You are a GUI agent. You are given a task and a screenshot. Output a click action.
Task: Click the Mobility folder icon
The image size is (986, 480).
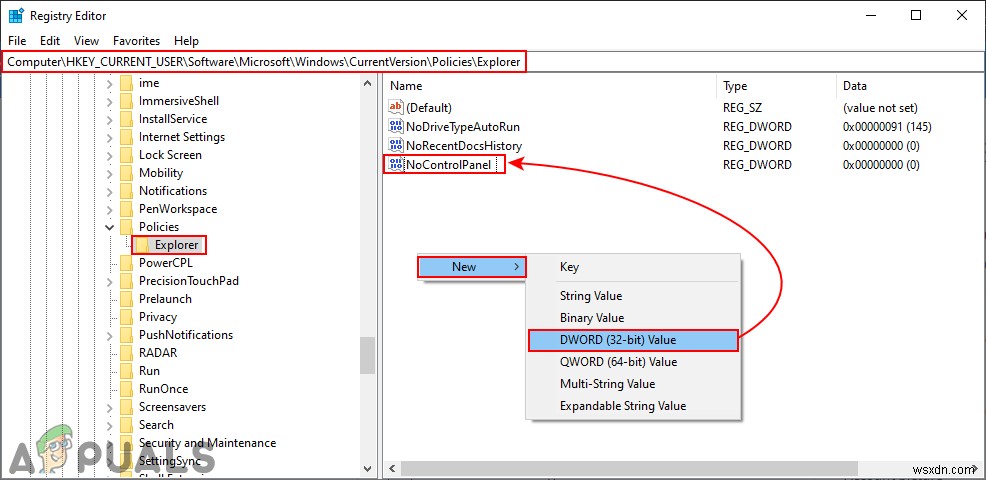click(127, 172)
